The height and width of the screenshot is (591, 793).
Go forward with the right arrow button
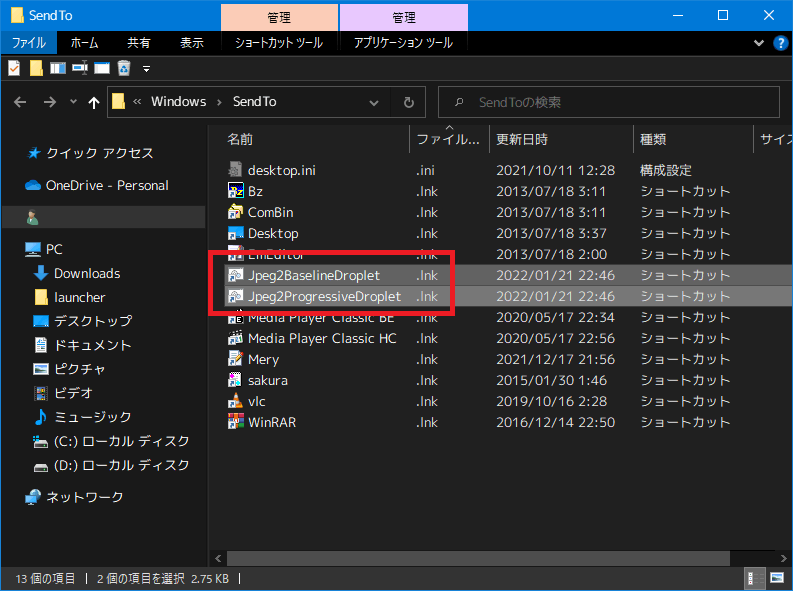tap(50, 102)
